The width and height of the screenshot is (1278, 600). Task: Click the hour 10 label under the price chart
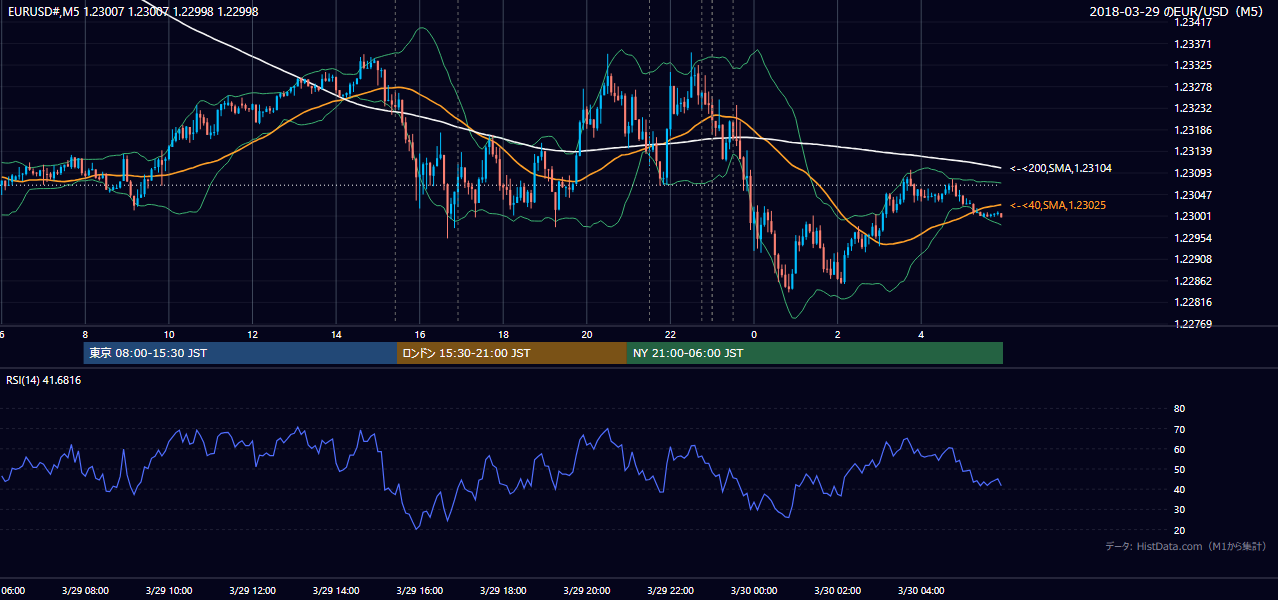pyautogui.click(x=169, y=335)
